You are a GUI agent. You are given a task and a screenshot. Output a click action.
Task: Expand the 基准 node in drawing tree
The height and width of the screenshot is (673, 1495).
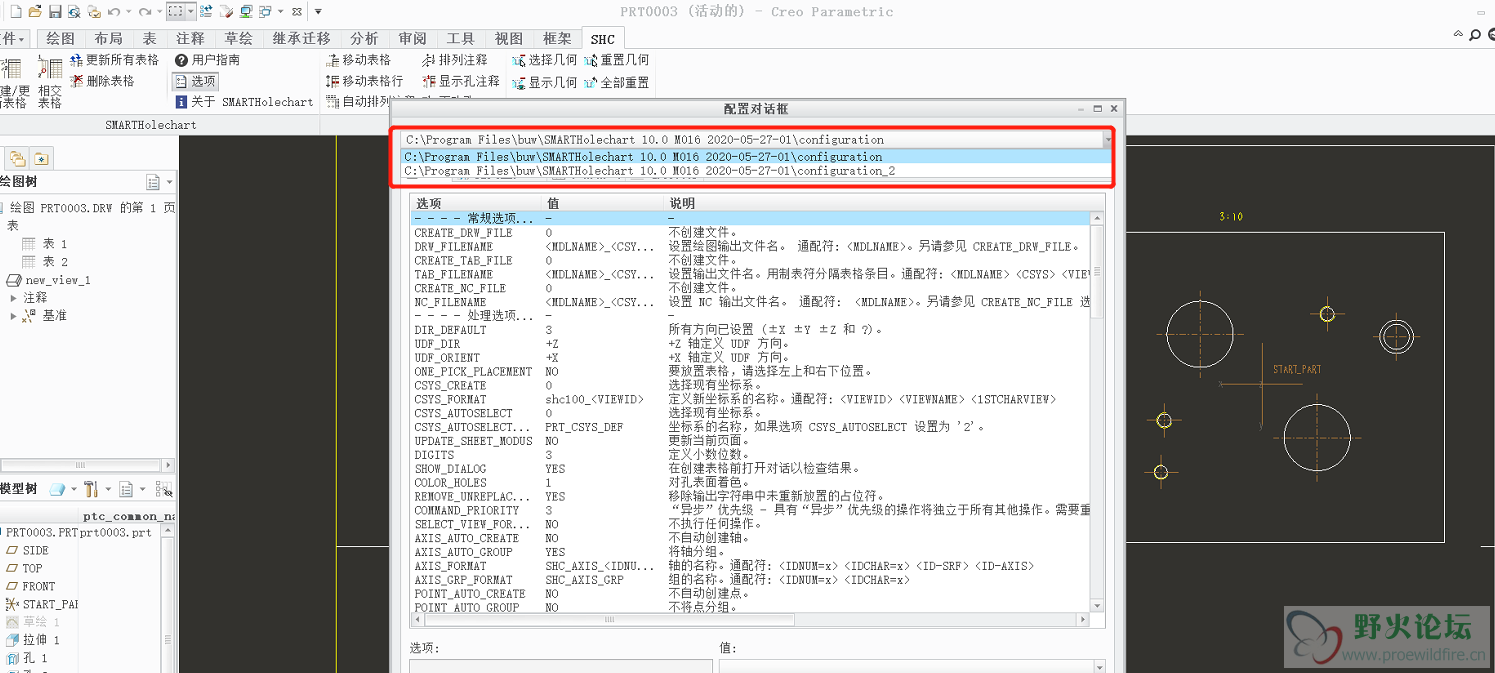[x=13, y=316]
